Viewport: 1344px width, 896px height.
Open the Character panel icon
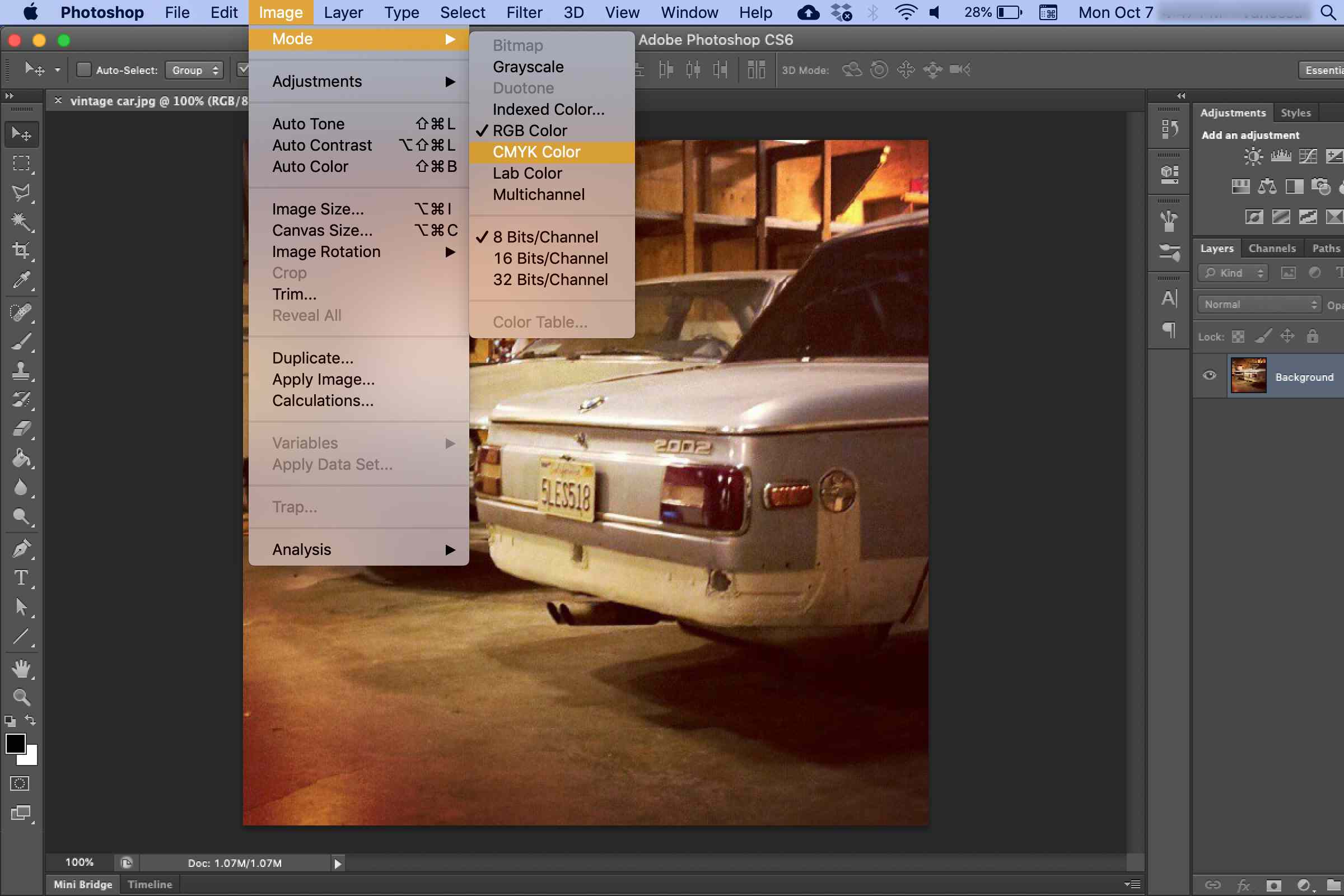tap(1169, 298)
